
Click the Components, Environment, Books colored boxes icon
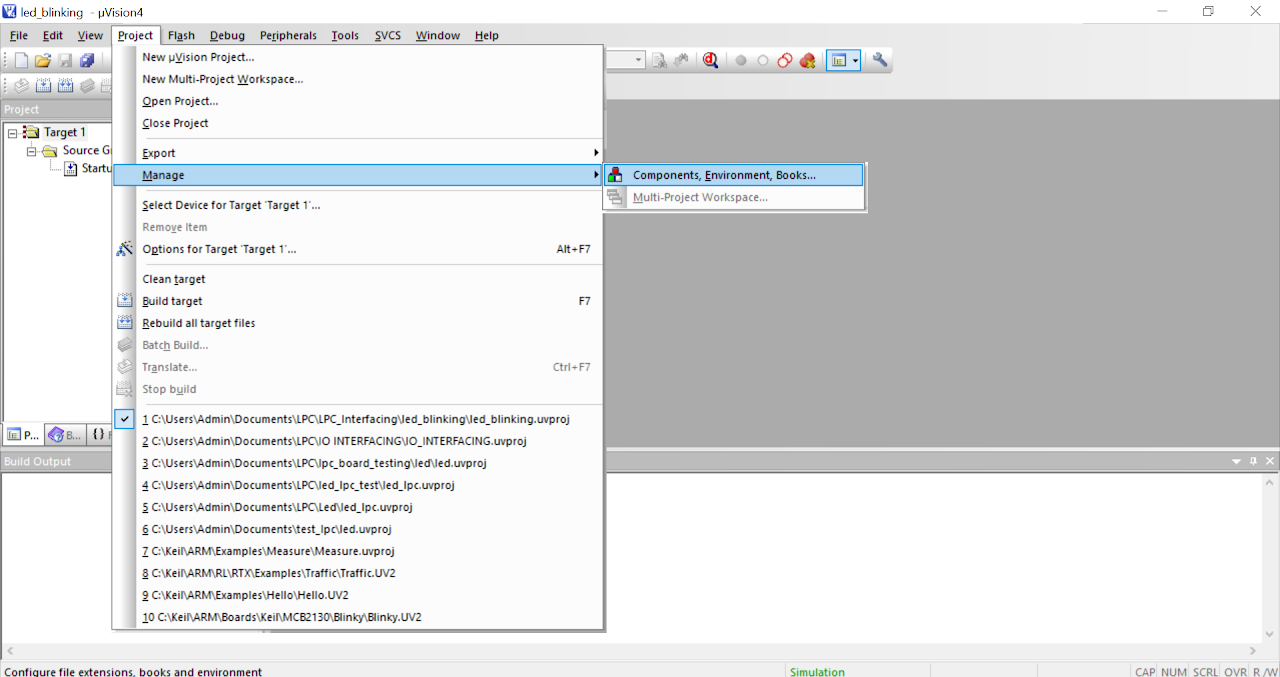tap(615, 175)
